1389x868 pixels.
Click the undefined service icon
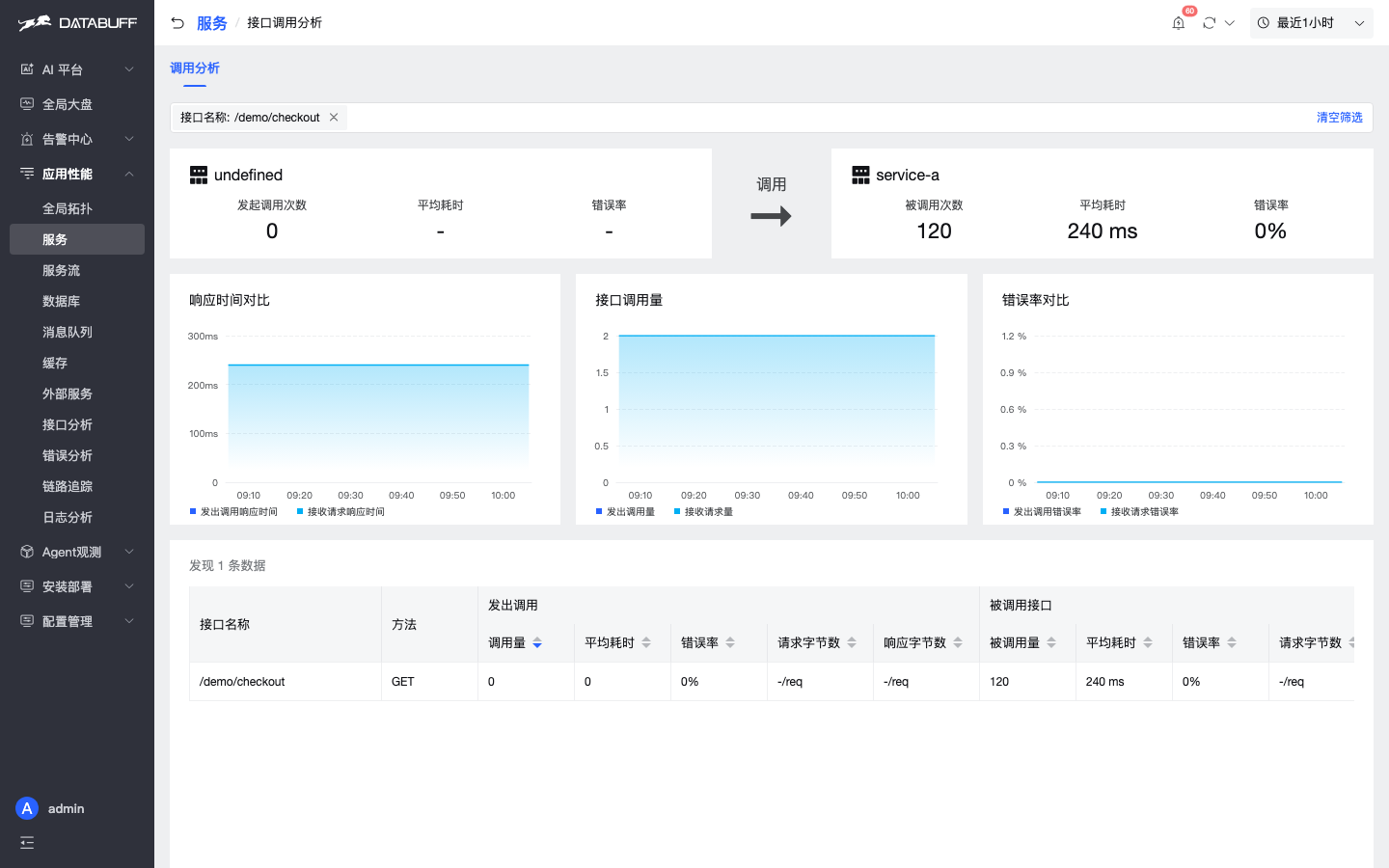tap(199, 175)
